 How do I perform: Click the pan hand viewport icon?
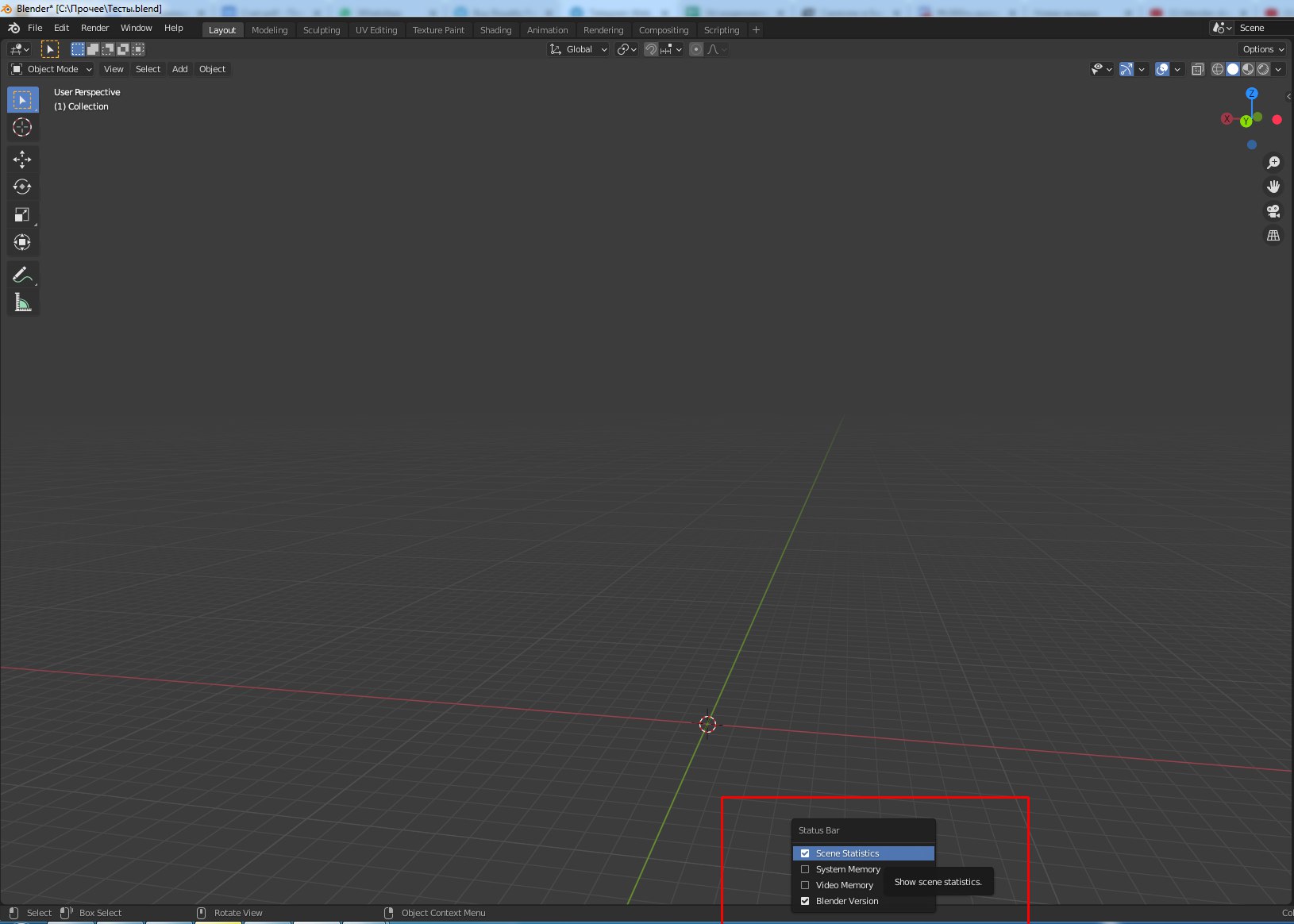click(1273, 187)
